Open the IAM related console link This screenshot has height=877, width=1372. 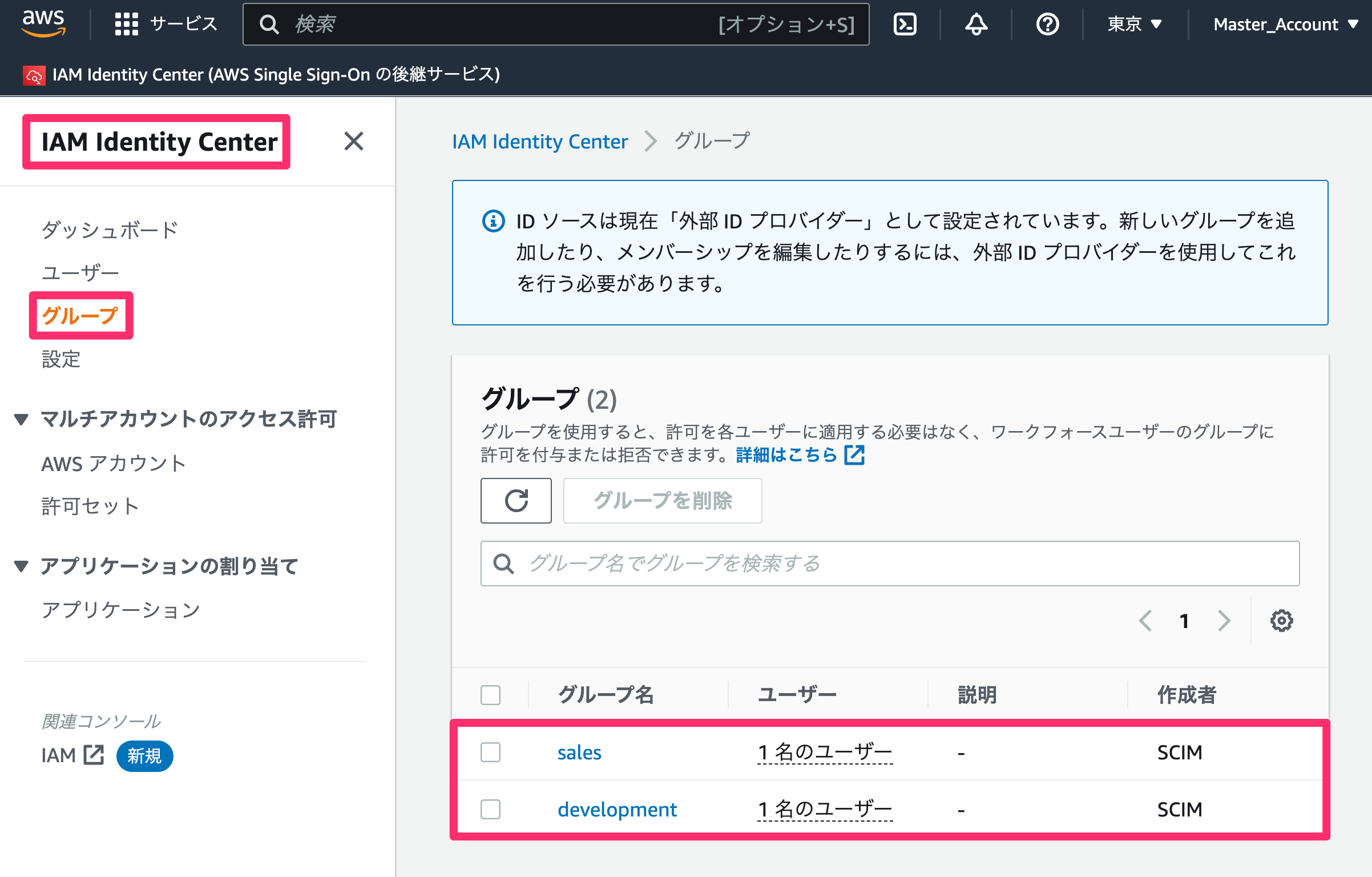tap(58, 755)
